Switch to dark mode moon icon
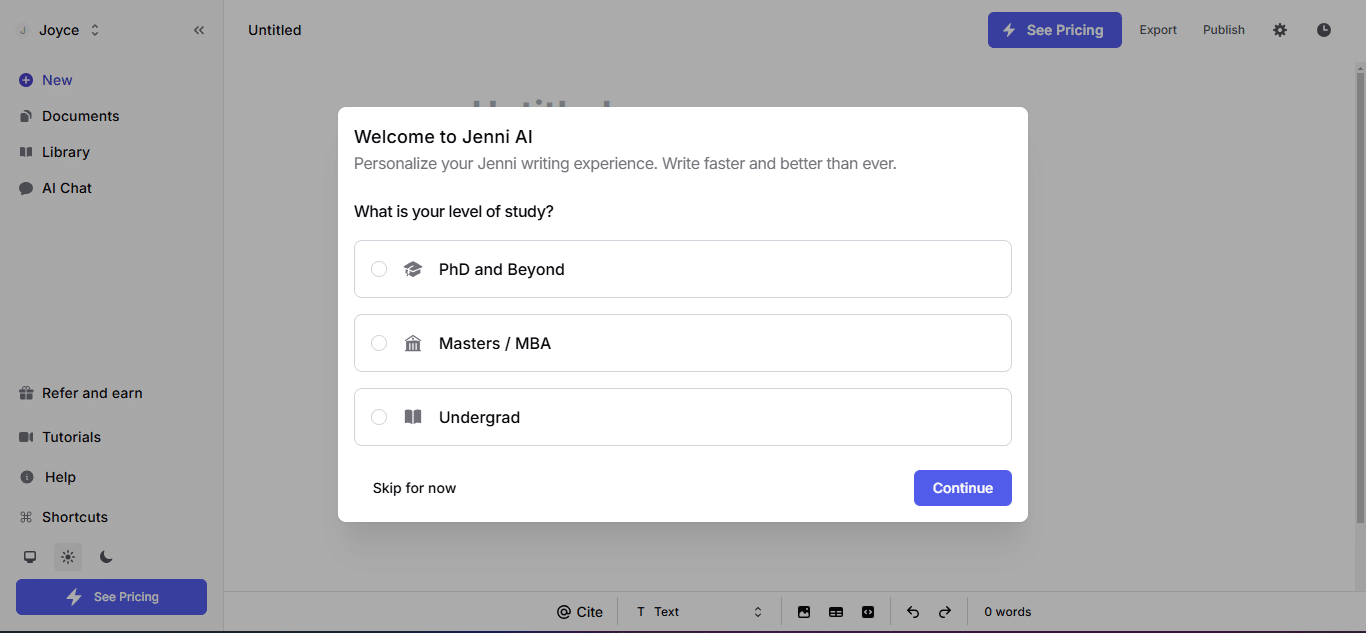1366x633 pixels. (106, 557)
